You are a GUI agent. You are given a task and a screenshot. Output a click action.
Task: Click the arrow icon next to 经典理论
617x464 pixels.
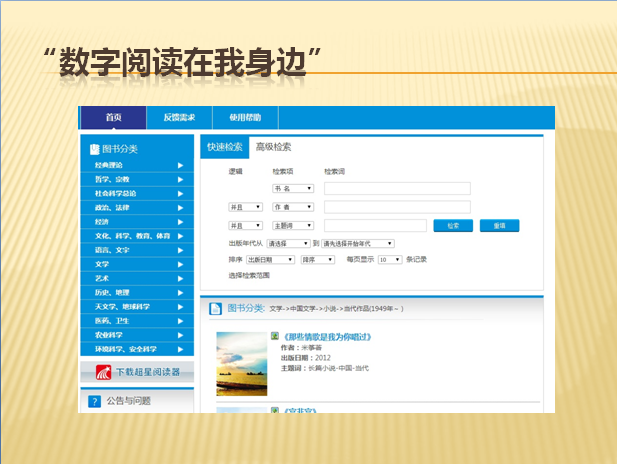point(181,165)
